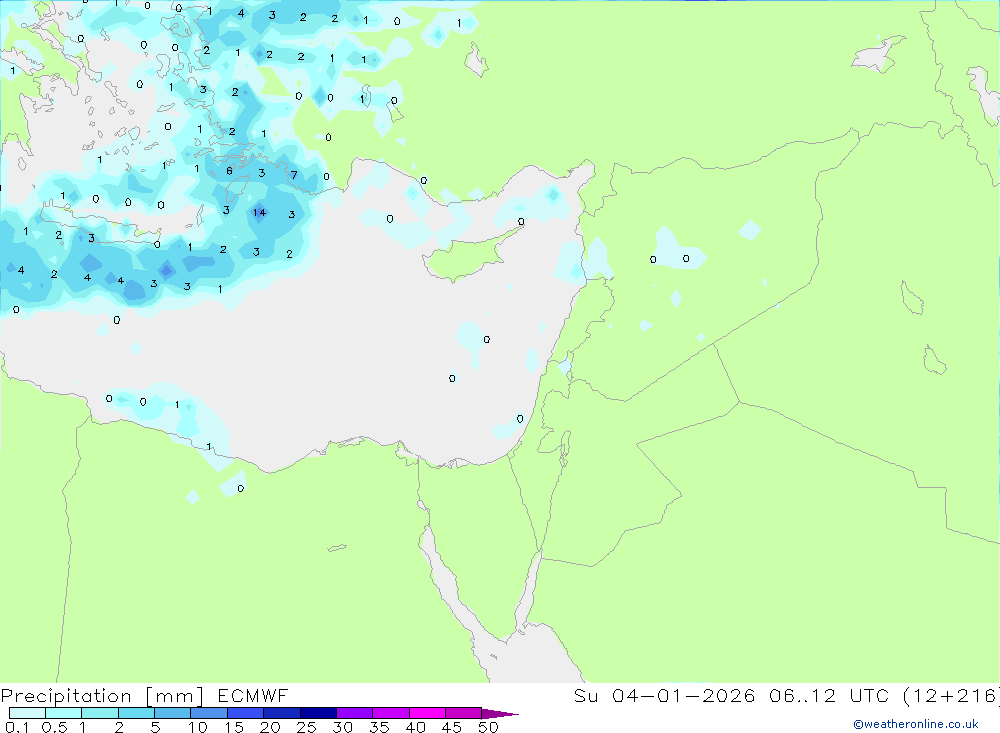The image size is (1000, 733).
Task: Click the '10' legend scale label
Action: (x=198, y=727)
